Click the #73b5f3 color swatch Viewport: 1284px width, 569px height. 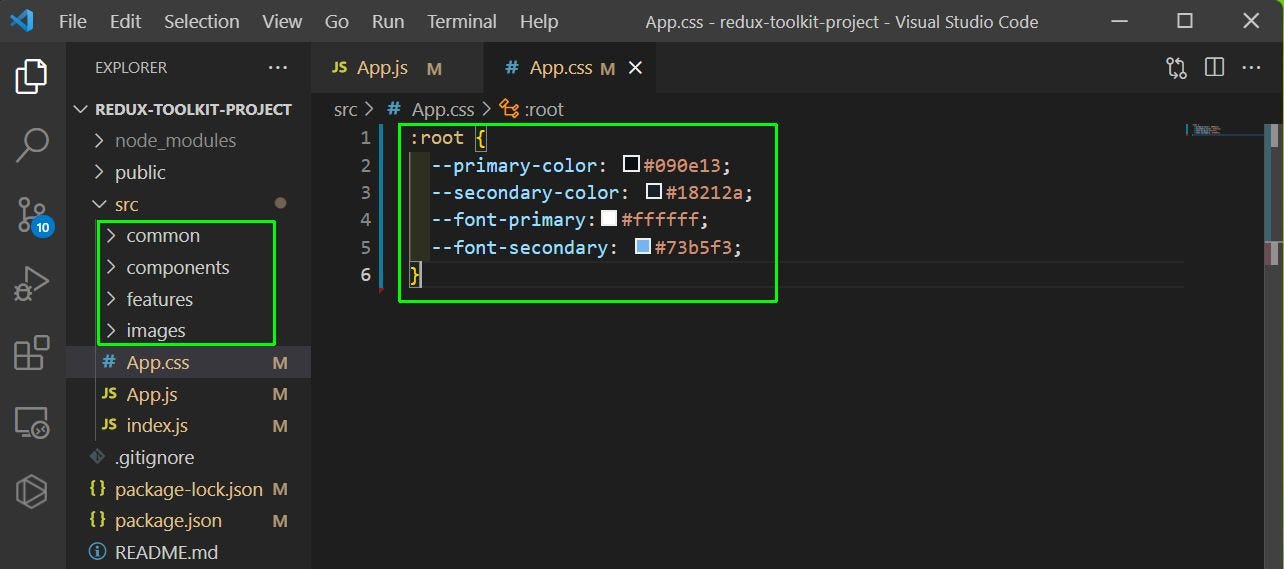[x=643, y=247]
